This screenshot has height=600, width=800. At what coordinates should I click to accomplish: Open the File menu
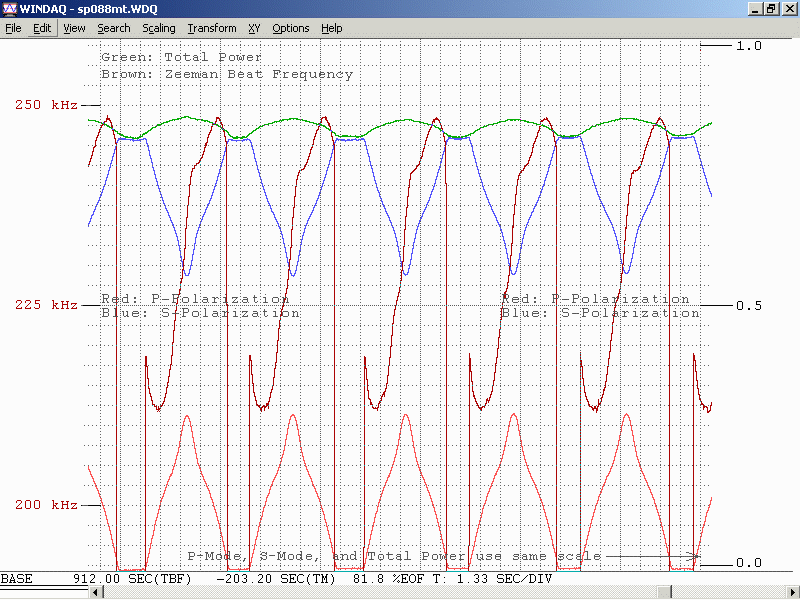[13, 28]
